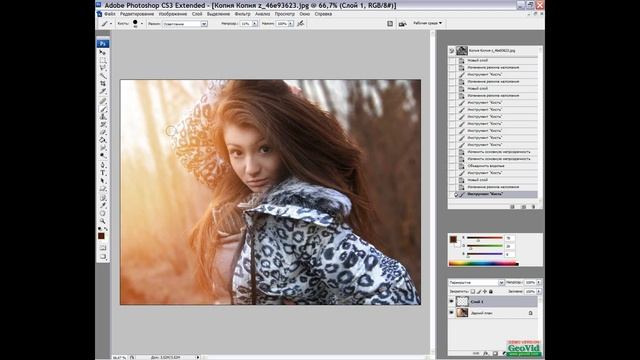The width and height of the screenshot is (640, 360).
Task: Open the brush flow slider arrow in options bar
Action: click(x=291, y=24)
